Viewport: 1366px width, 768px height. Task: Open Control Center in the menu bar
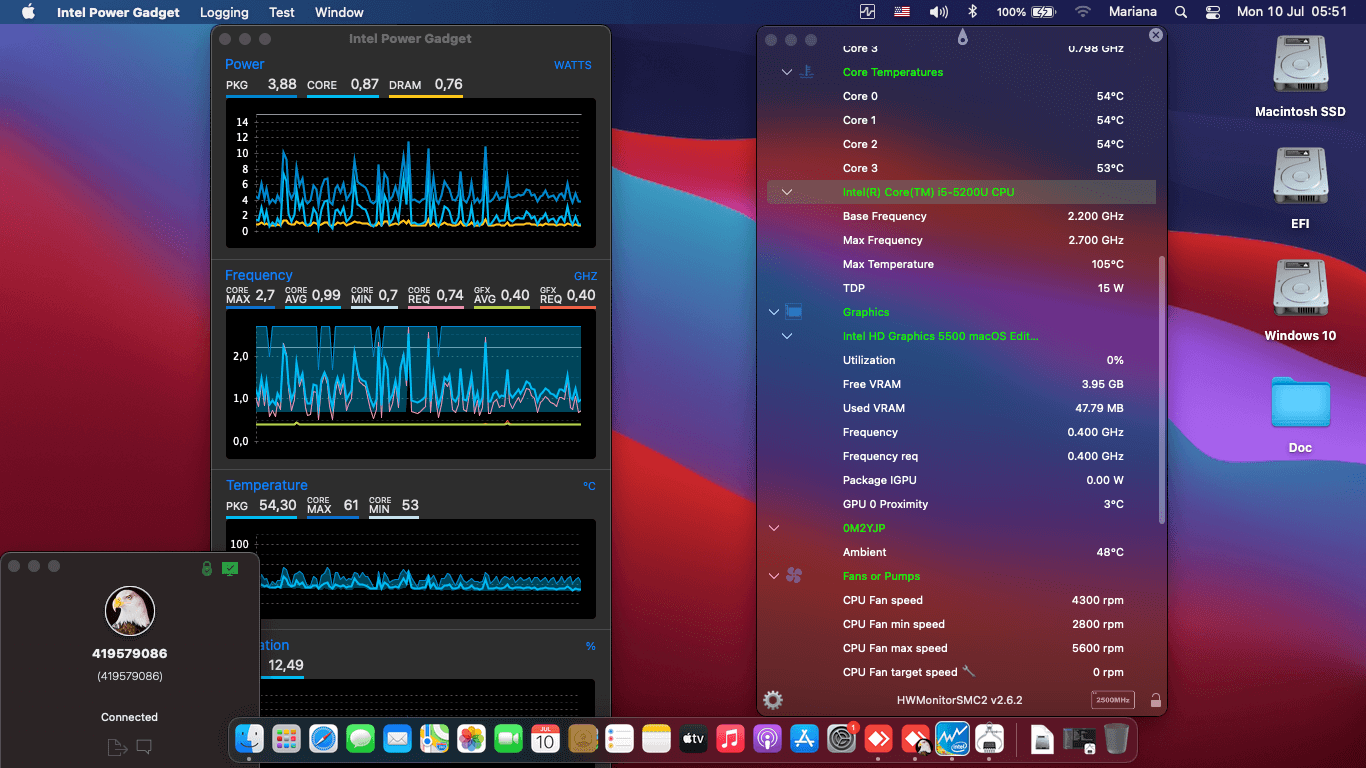coord(1213,12)
